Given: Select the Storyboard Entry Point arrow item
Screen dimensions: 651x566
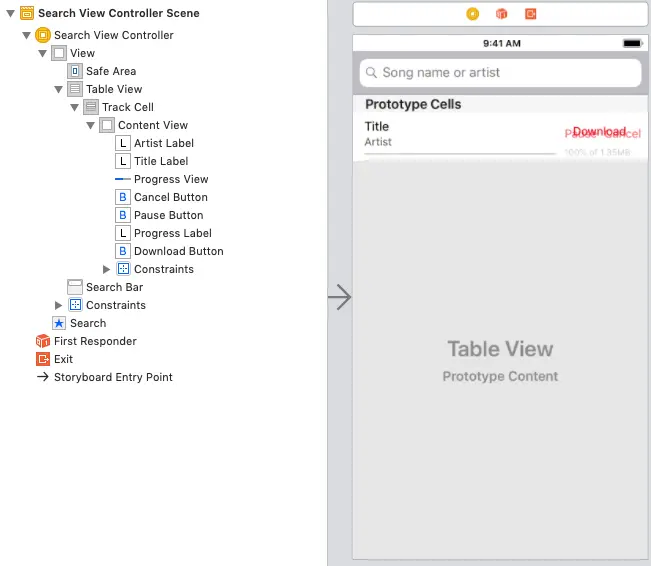Looking at the screenshot, I should tap(113, 377).
